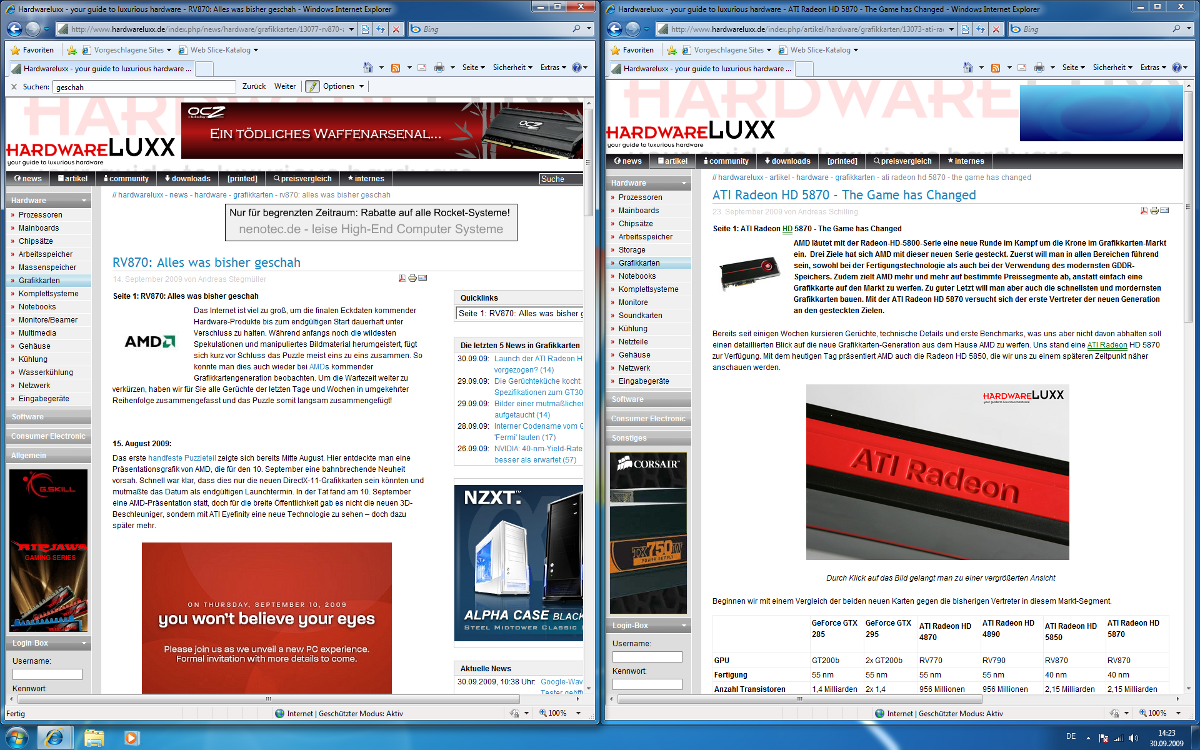The width and height of the screenshot is (1200, 750).
Task: Click Username field in right Login-Box
Action: tap(647, 657)
